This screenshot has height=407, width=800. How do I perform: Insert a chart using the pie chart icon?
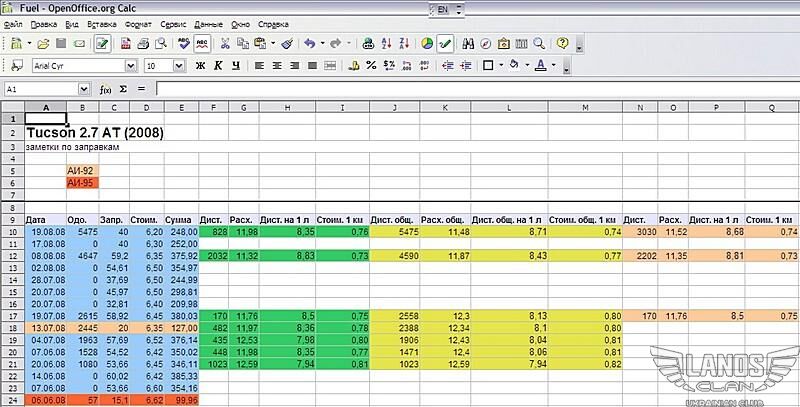click(427, 44)
